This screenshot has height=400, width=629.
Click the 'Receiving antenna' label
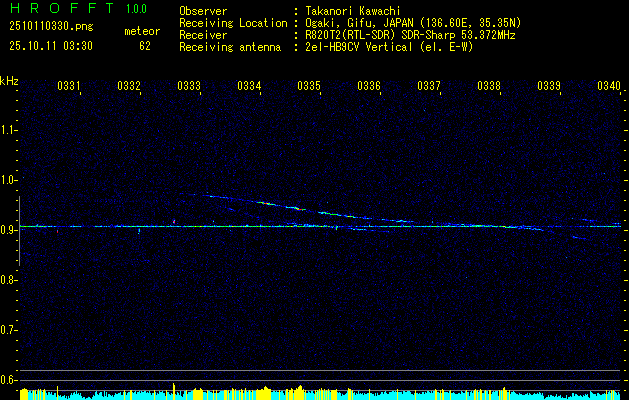pos(230,47)
